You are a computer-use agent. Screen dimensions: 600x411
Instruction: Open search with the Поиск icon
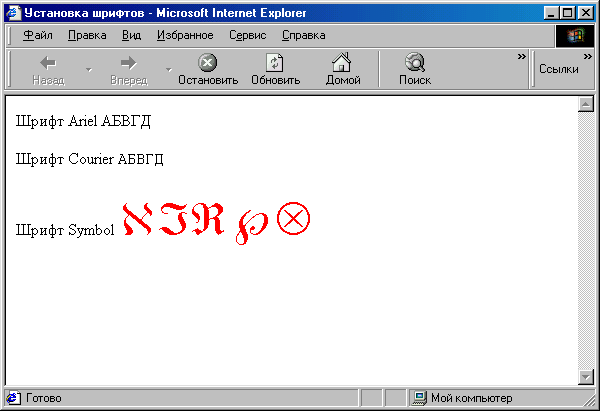point(415,62)
